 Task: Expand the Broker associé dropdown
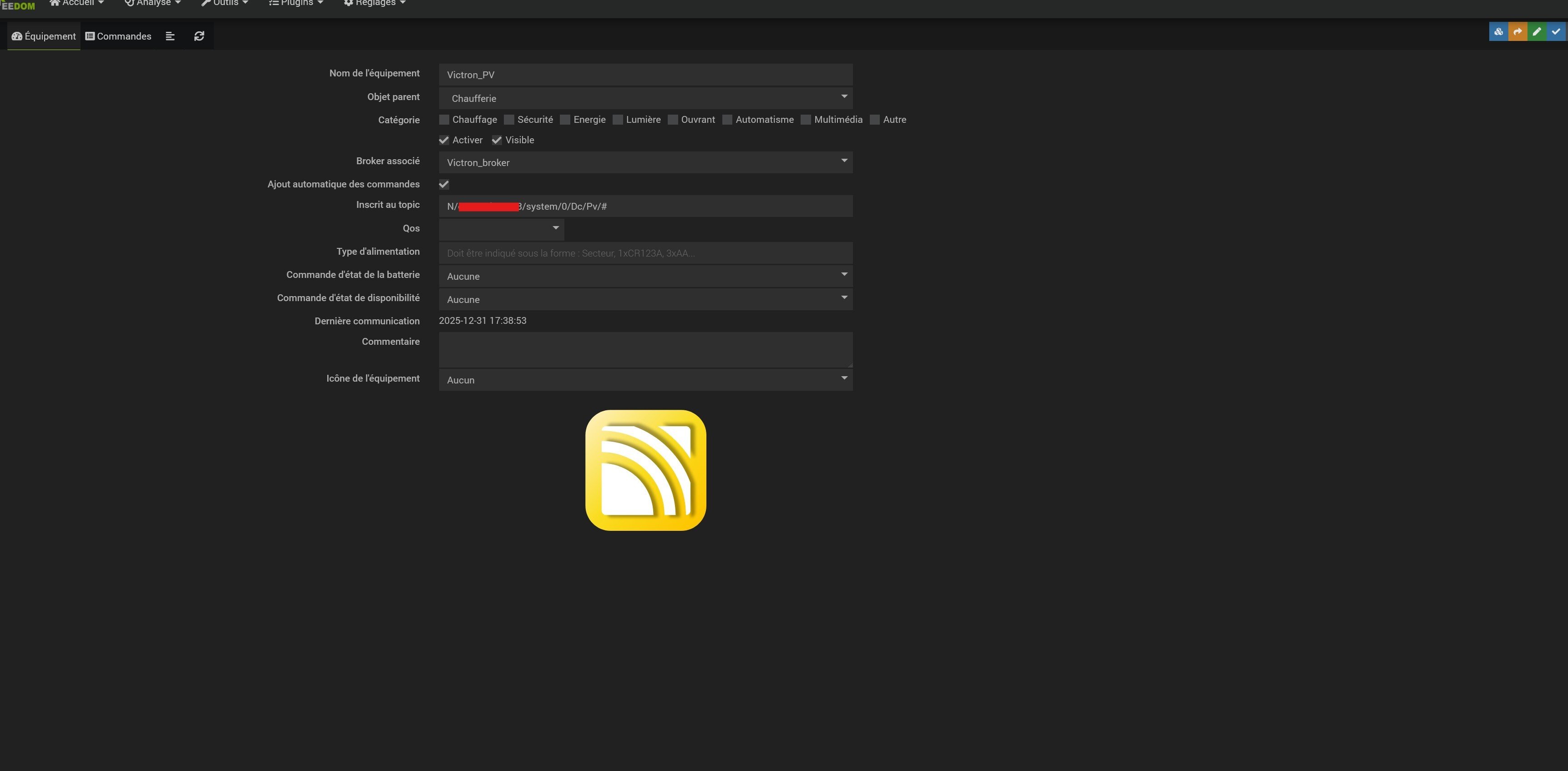[x=645, y=162]
